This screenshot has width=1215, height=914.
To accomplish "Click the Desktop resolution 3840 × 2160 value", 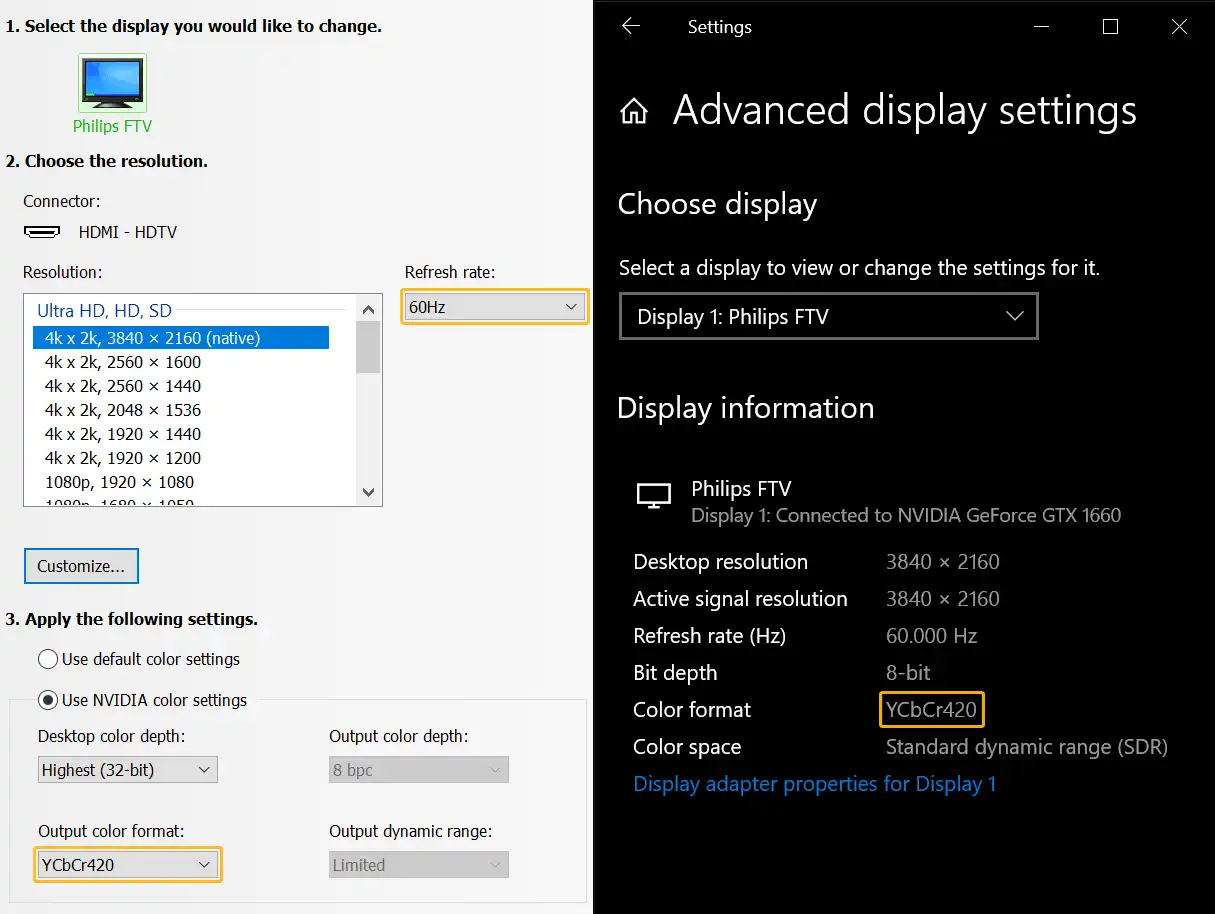I will coord(943,562).
